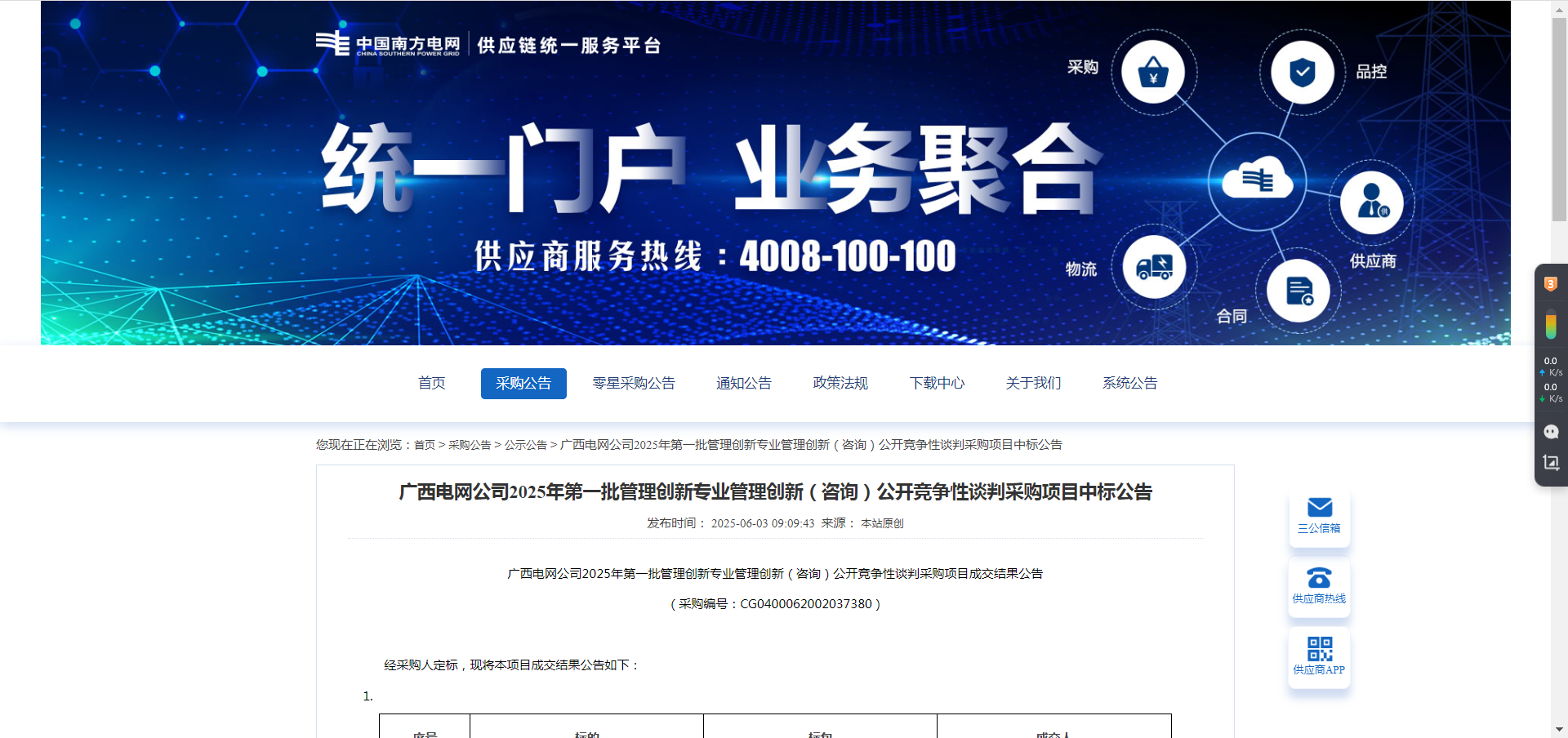Click the 合同 document icon
The image size is (1568, 738).
[1298, 291]
